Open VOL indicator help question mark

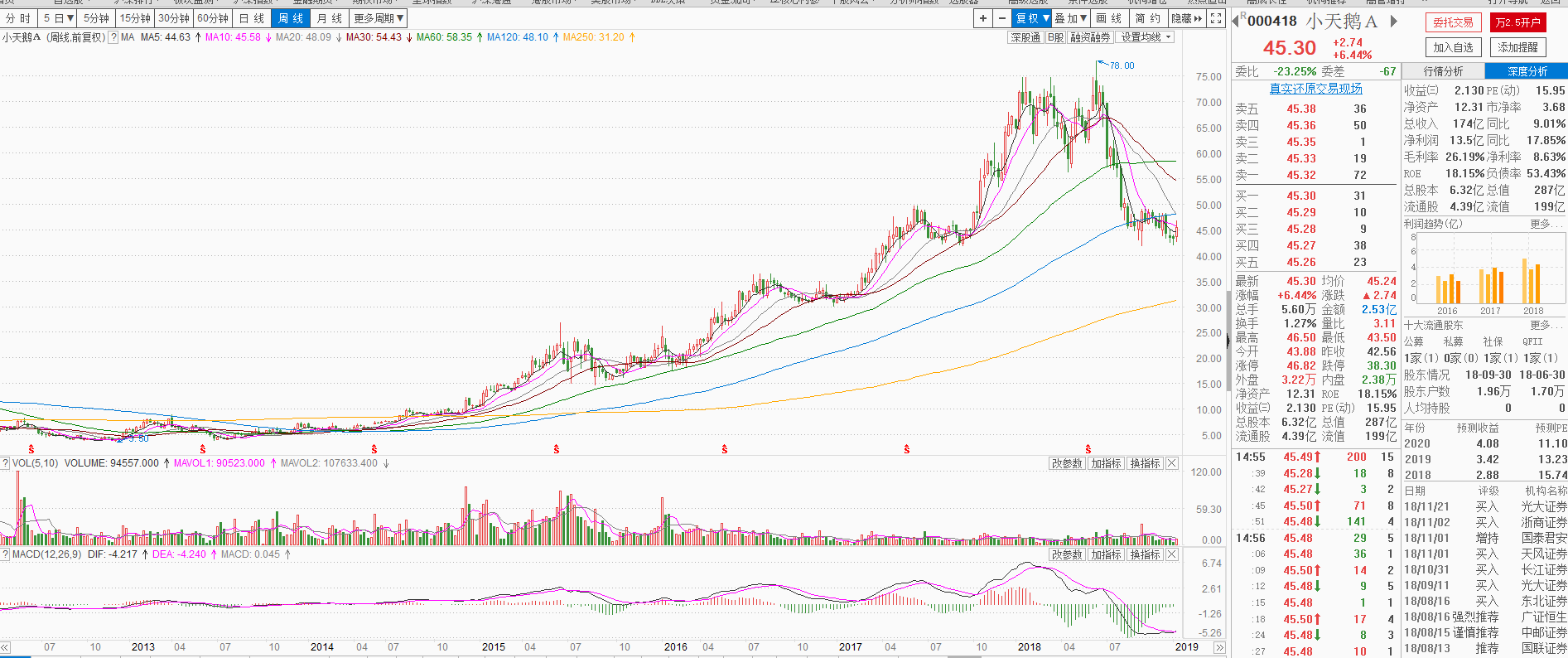pyautogui.click(x=5, y=463)
